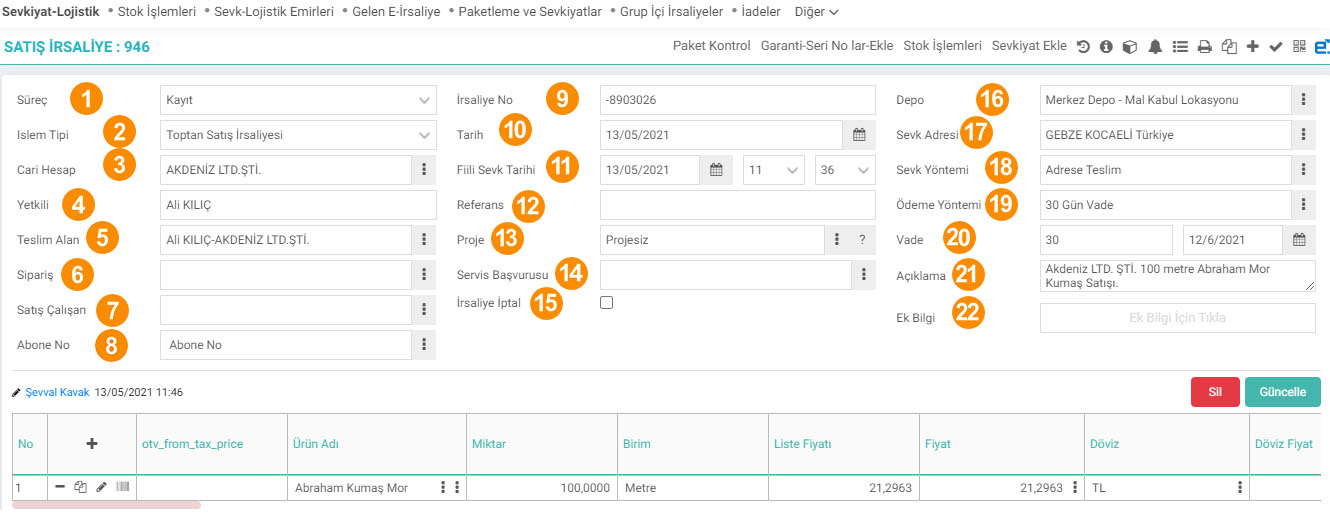Open the minute dropdown showing 36
The image size is (1330, 532).
(x=845, y=169)
